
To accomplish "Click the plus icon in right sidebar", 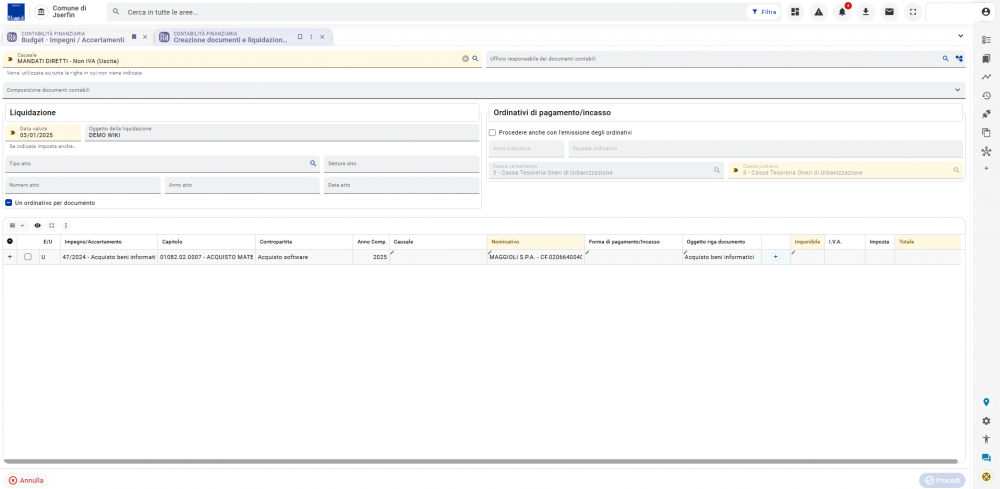I will (987, 168).
